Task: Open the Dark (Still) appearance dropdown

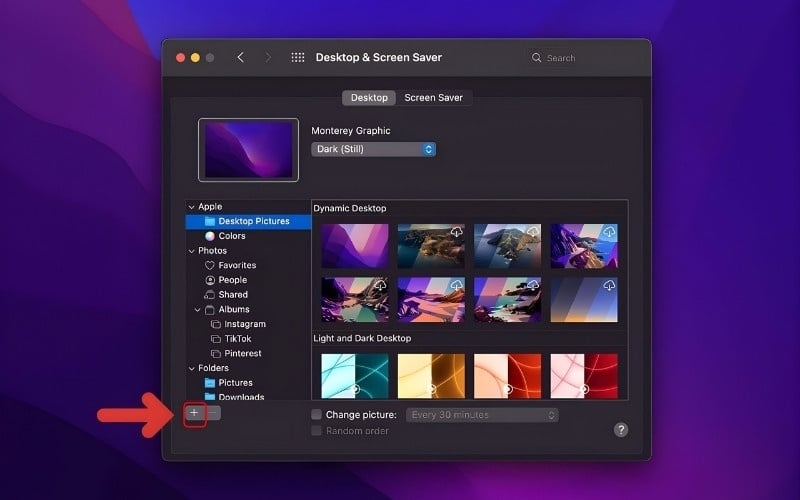Action: click(373, 149)
